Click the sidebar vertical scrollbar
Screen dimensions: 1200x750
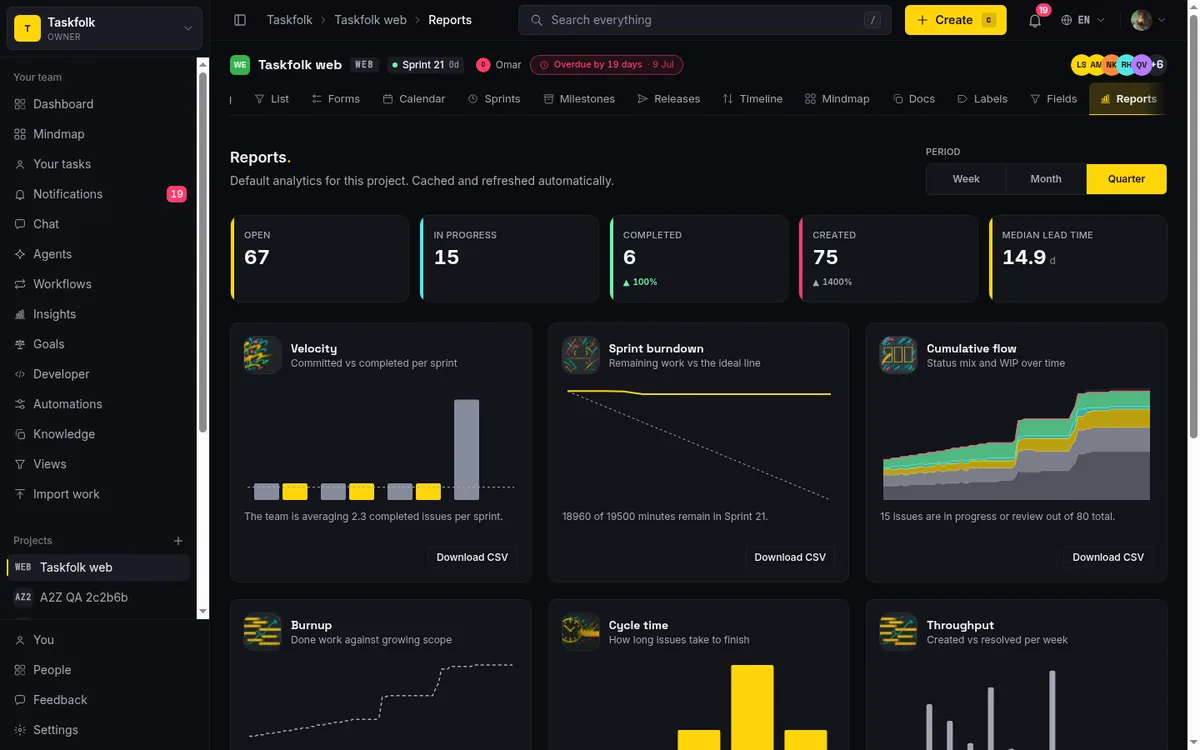(x=203, y=250)
